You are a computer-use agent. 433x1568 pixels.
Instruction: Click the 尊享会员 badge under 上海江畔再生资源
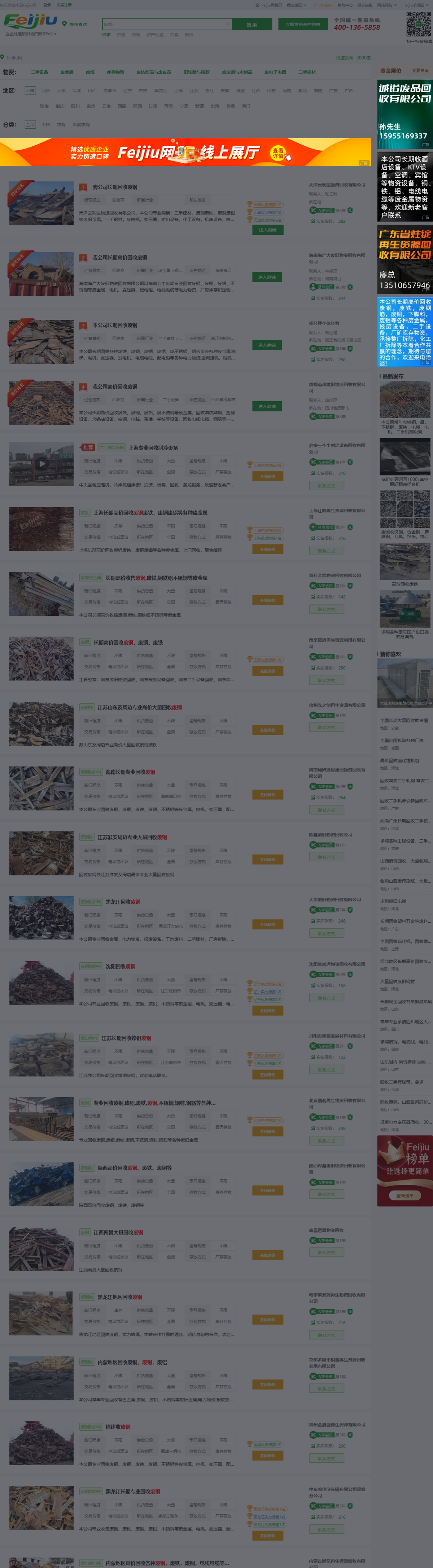click(x=322, y=527)
